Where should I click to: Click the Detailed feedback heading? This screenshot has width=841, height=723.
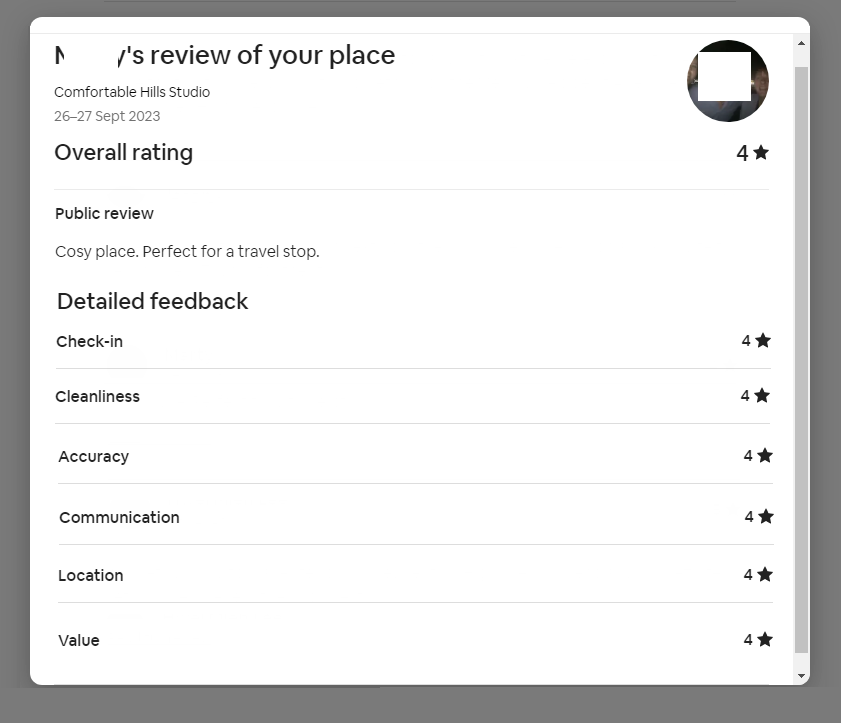click(152, 302)
